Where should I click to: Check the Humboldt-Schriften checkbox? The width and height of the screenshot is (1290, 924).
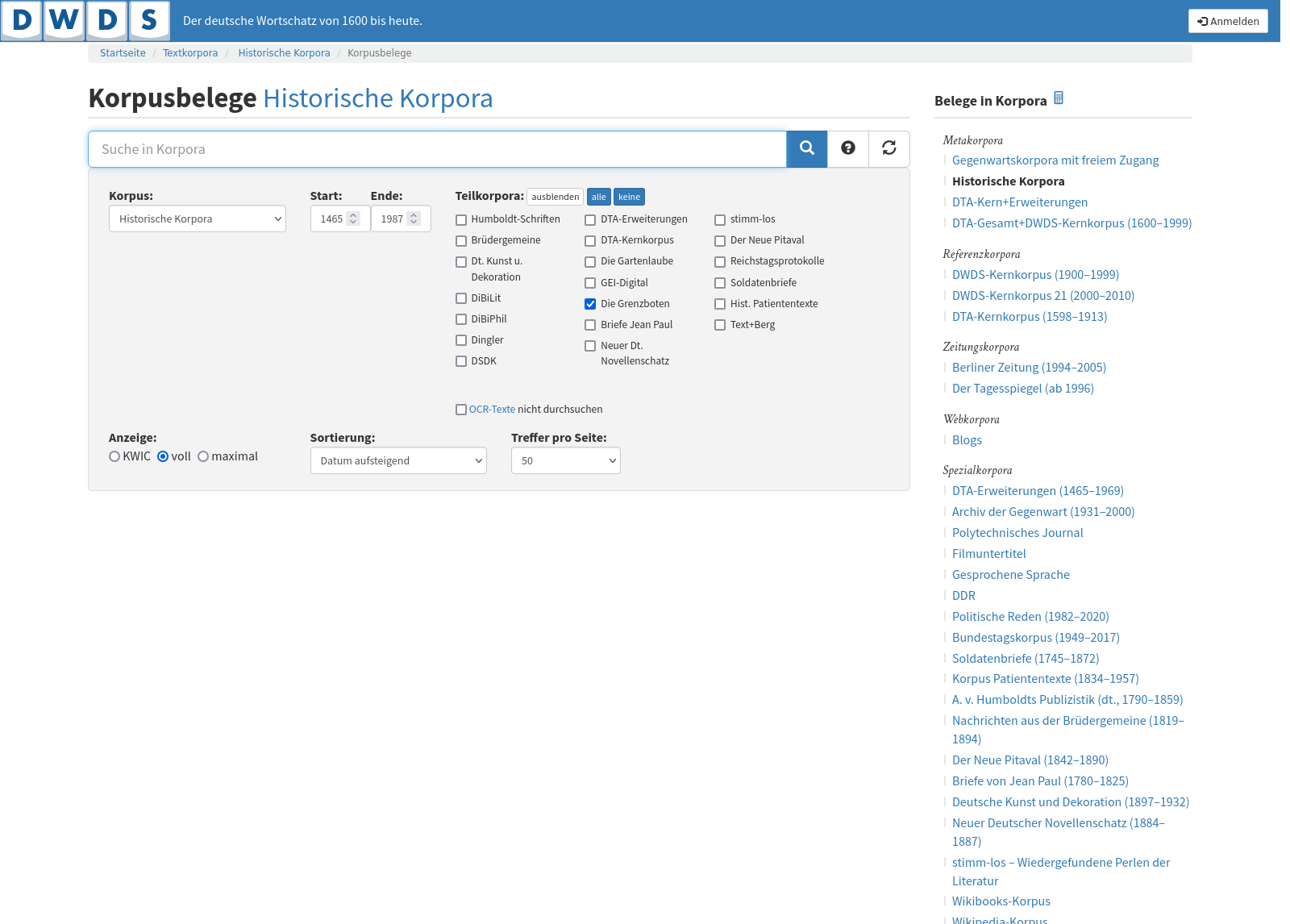click(x=461, y=220)
